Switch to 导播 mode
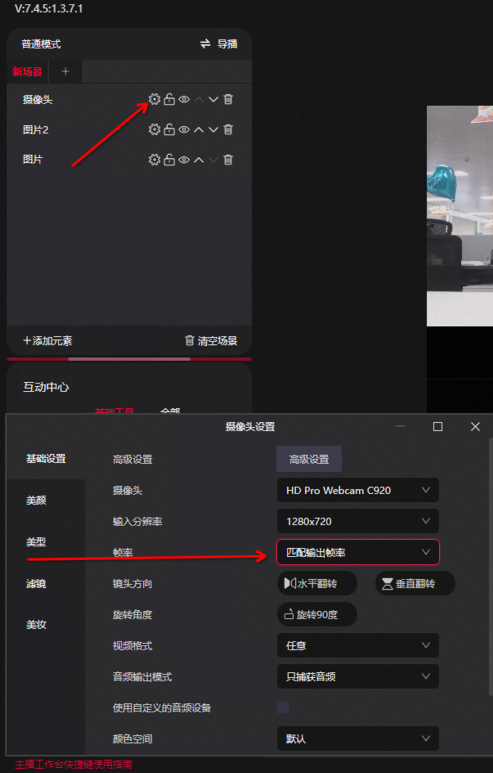This screenshot has width=493, height=773. pyautogui.click(x=219, y=44)
